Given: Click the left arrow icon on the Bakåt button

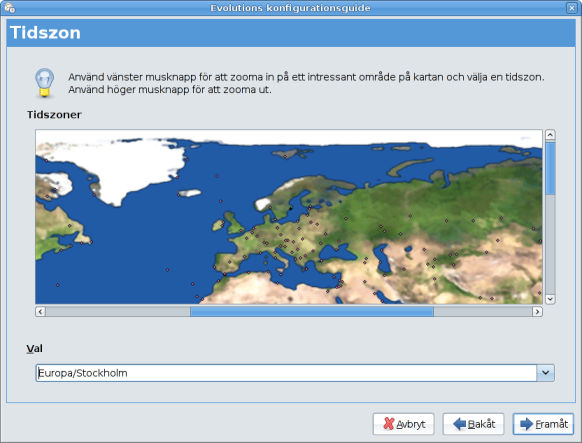Looking at the screenshot, I should (459, 424).
